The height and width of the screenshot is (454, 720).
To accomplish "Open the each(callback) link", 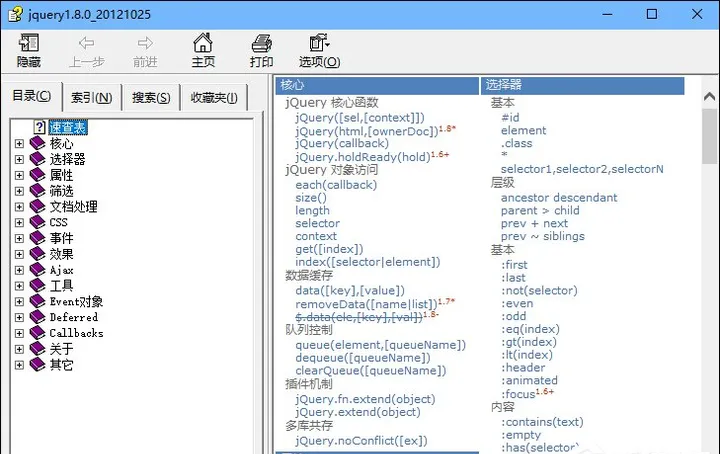I will coord(336,185).
